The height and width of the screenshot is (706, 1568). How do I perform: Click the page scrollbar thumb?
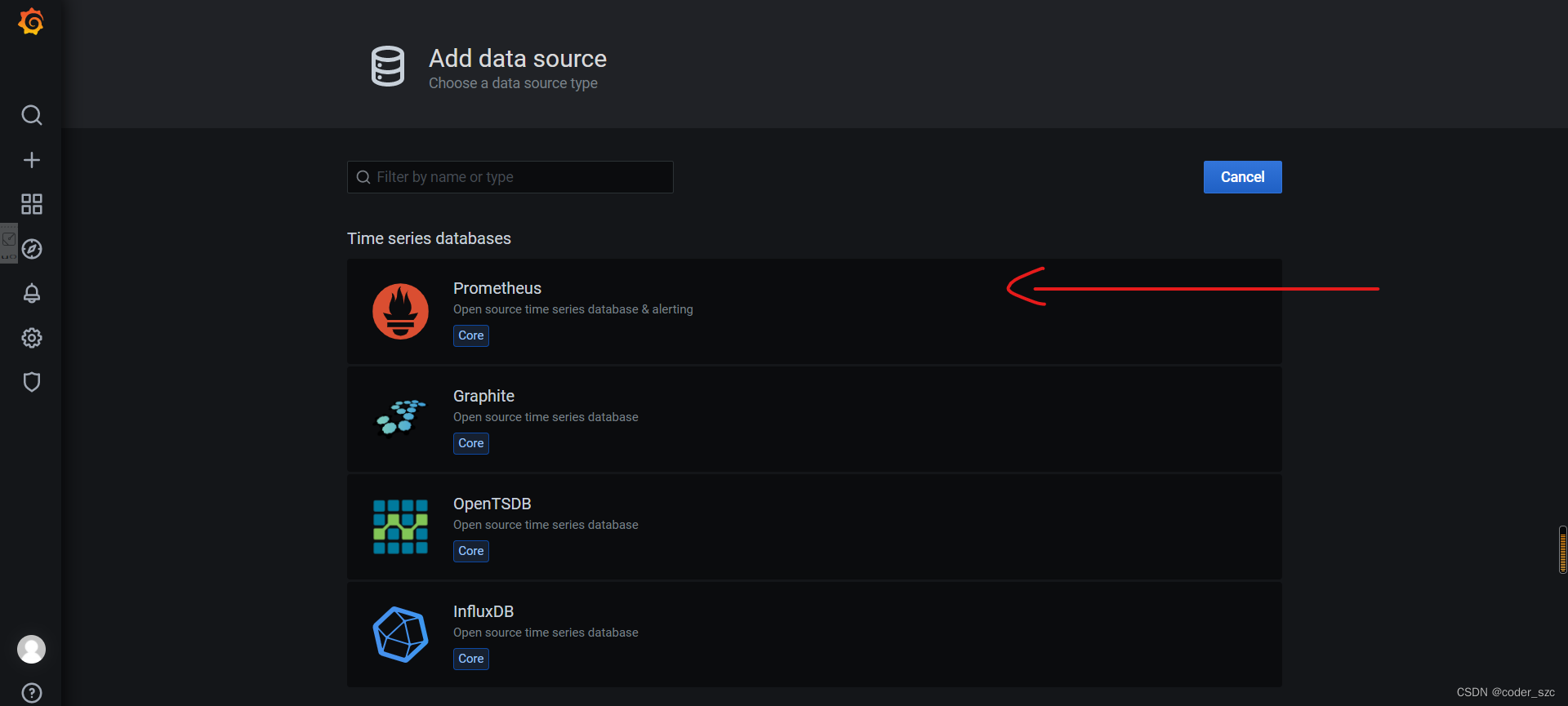tap(1562, 550)
